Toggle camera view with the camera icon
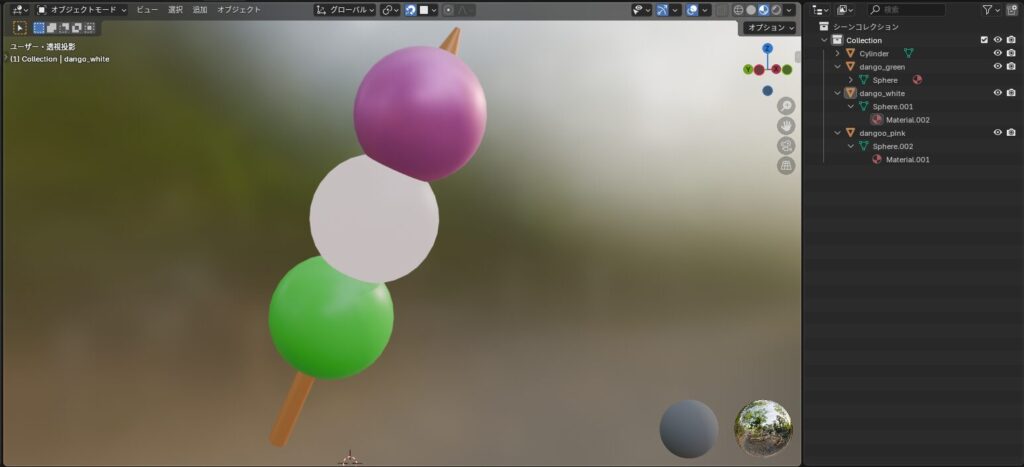Viewport: 1024px width, 467px height. (x=786, y=145)
